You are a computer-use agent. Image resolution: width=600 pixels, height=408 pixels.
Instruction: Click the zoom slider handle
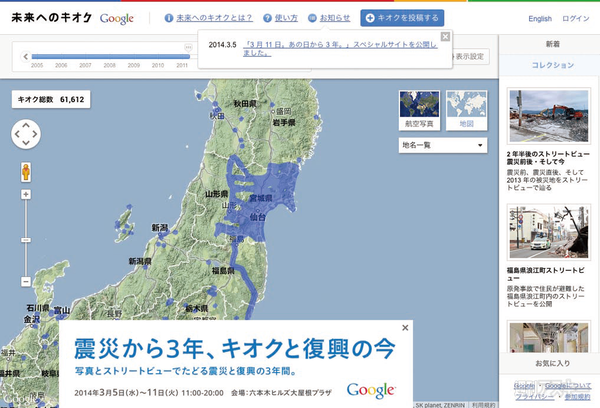tap(26, 240)
